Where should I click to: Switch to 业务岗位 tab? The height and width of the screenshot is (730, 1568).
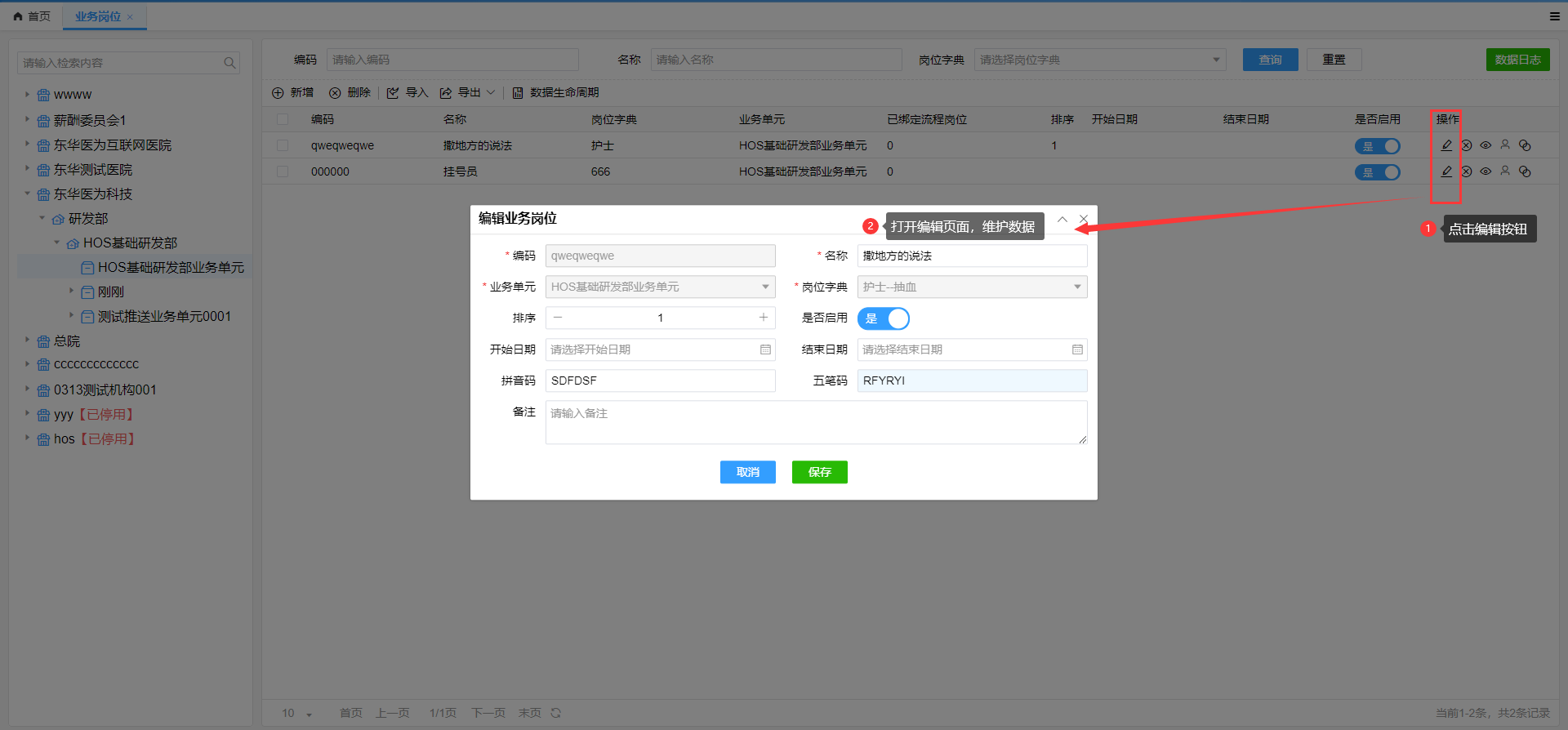[97, 16]
